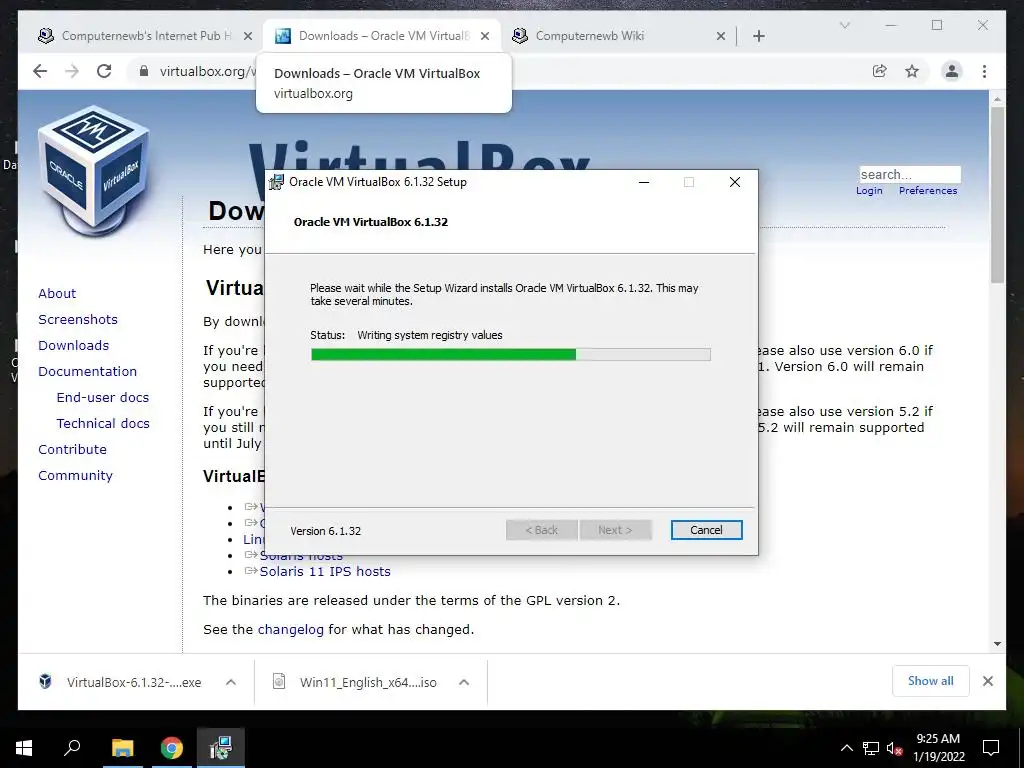Click the search field on the VirtualBox site
The width and height of the screenshot is (1024, 768).
point(910,174)
